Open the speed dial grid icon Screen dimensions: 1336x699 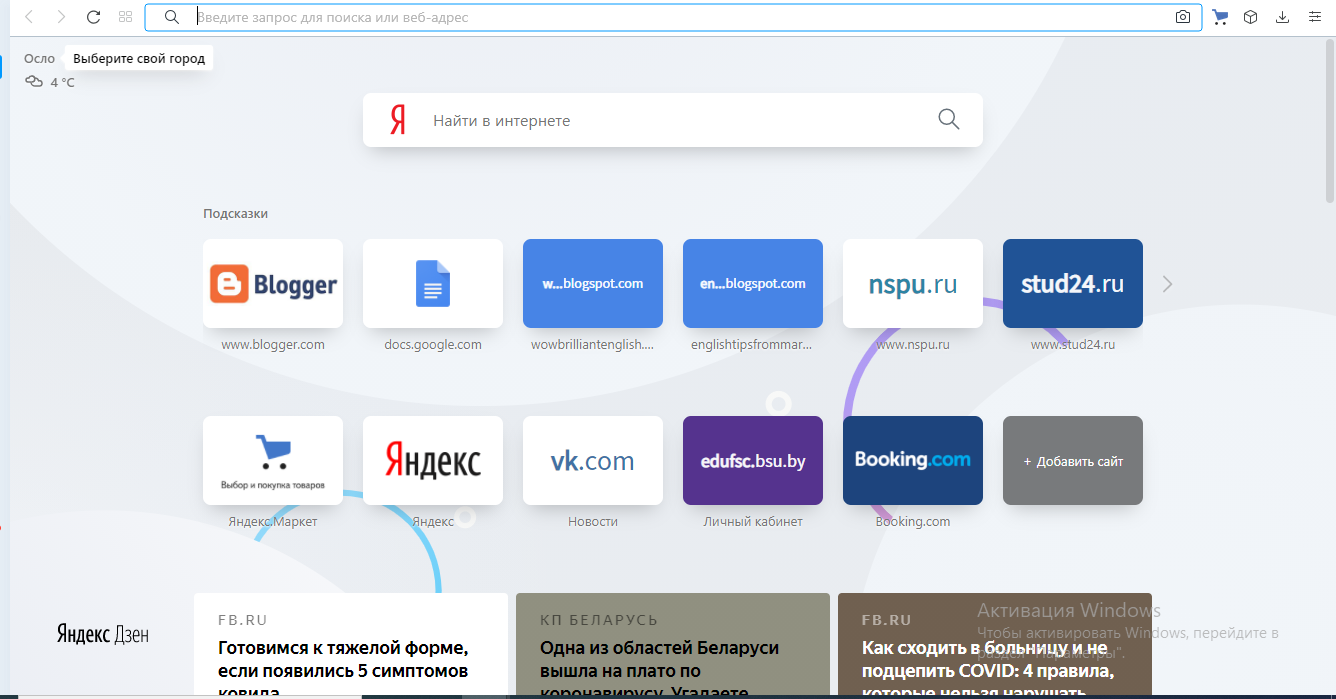point(125,17)
